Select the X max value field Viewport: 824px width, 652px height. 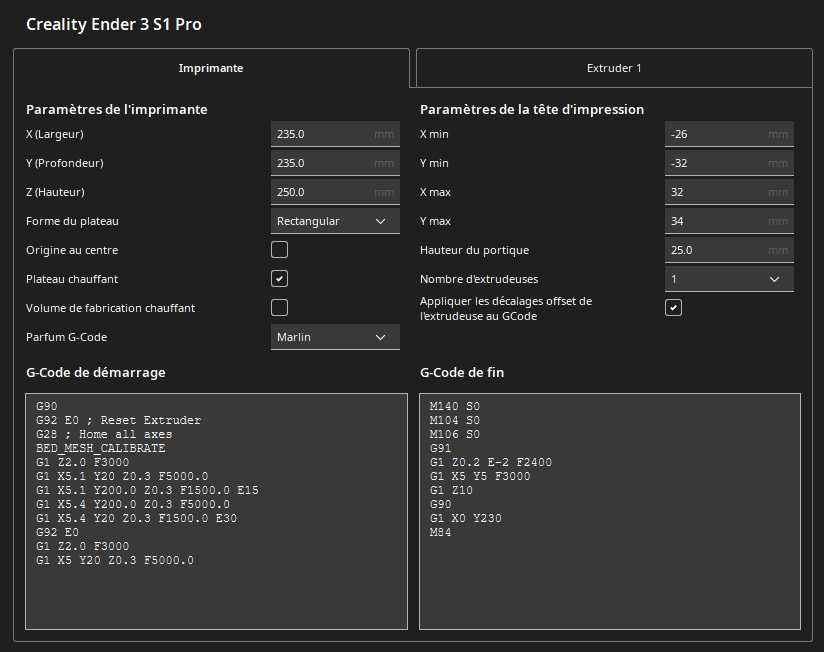pyautogui.click(x=729, y=192)
